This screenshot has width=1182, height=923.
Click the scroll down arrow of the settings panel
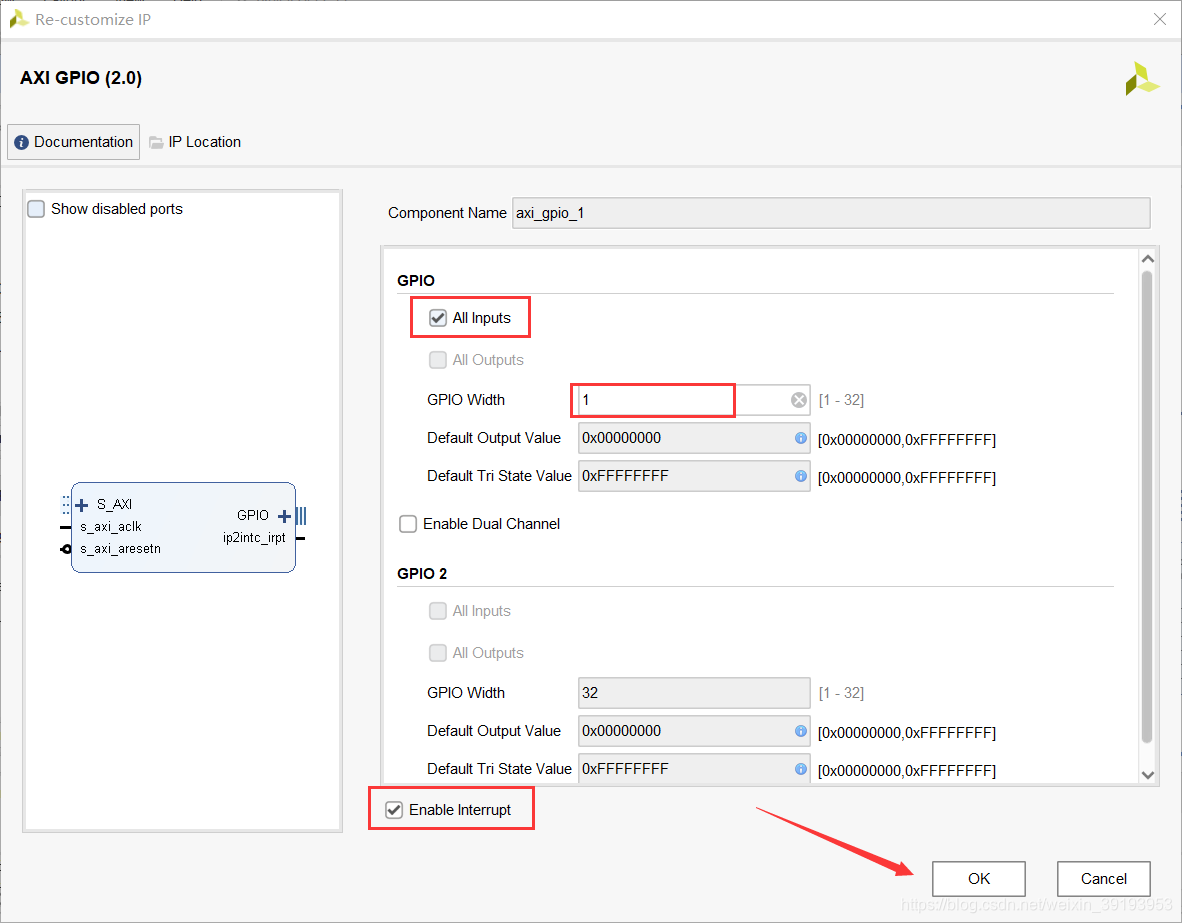[x=1147, y=774]
